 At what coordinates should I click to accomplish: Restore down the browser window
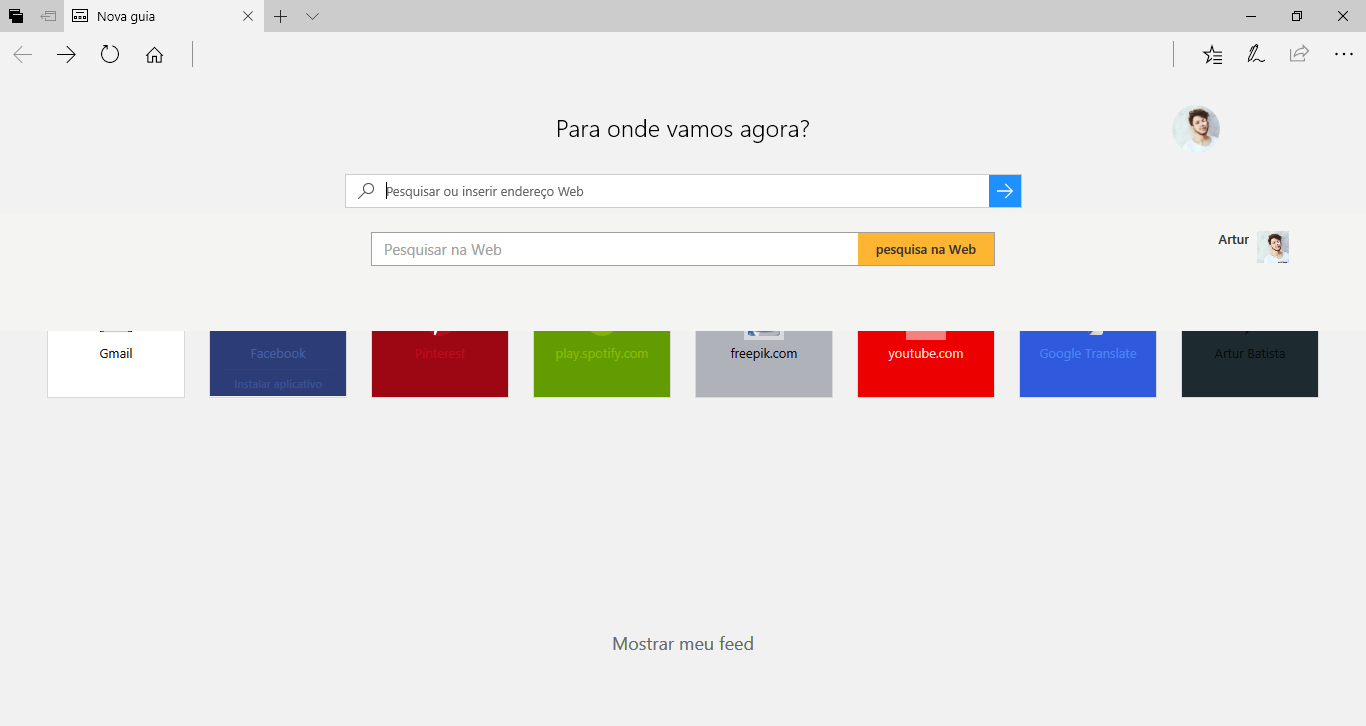[1297, 16]
